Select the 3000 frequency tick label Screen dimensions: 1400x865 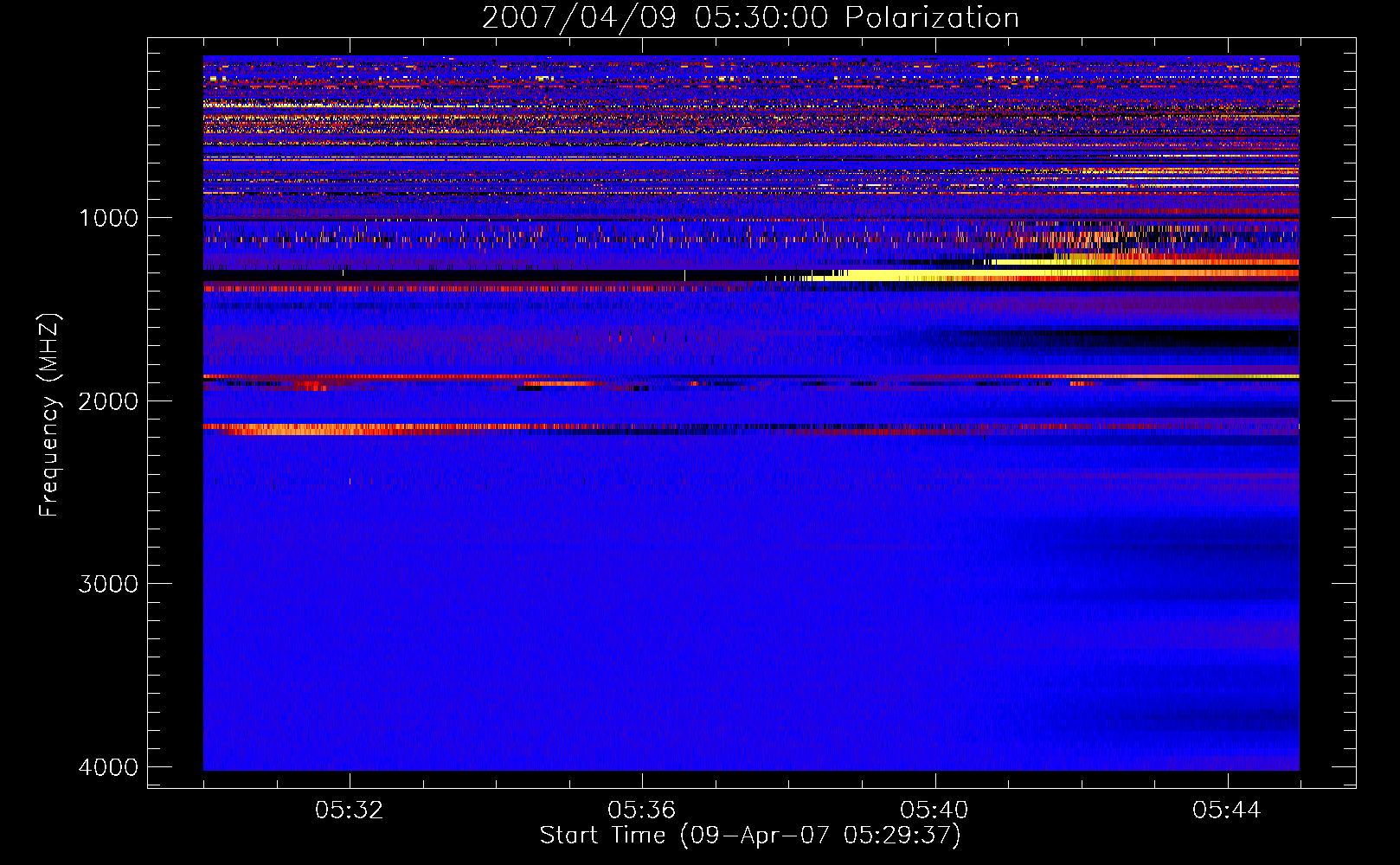[108, 584]
